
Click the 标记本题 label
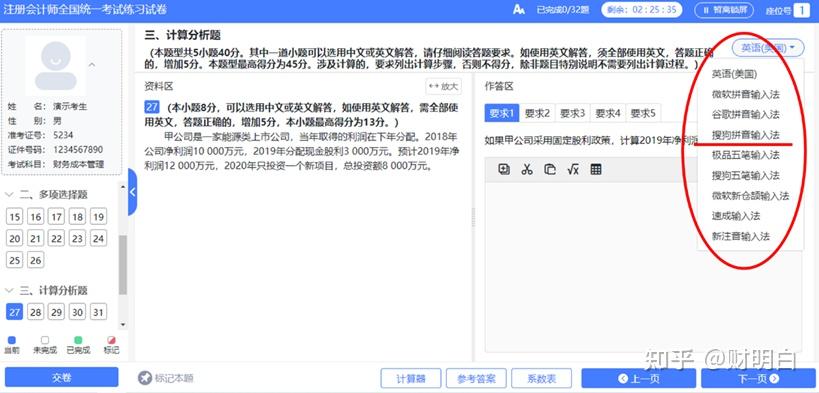click(x=174, y=378)
